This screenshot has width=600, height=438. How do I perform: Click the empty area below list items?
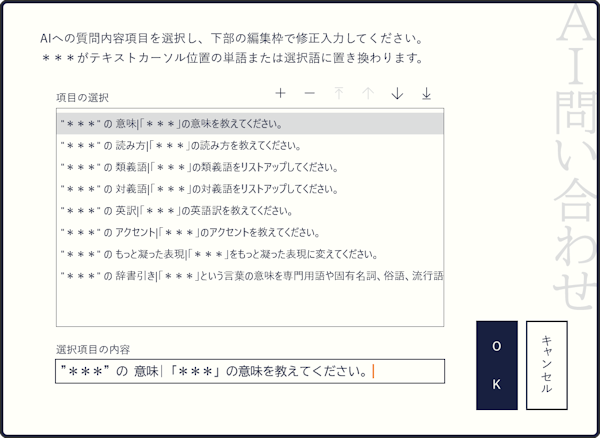coord(249,308)
